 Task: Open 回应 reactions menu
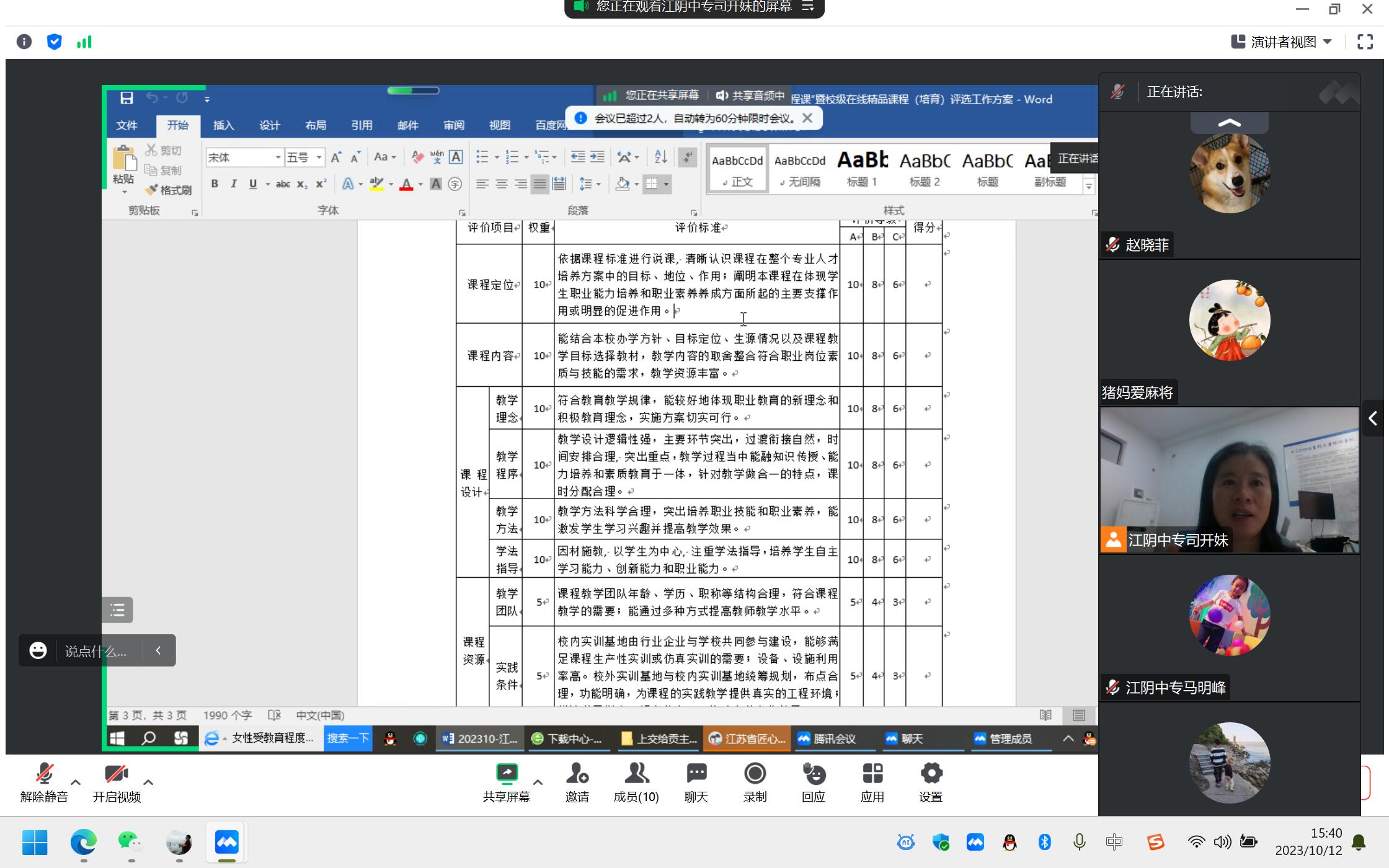click(x=814, y=782)
